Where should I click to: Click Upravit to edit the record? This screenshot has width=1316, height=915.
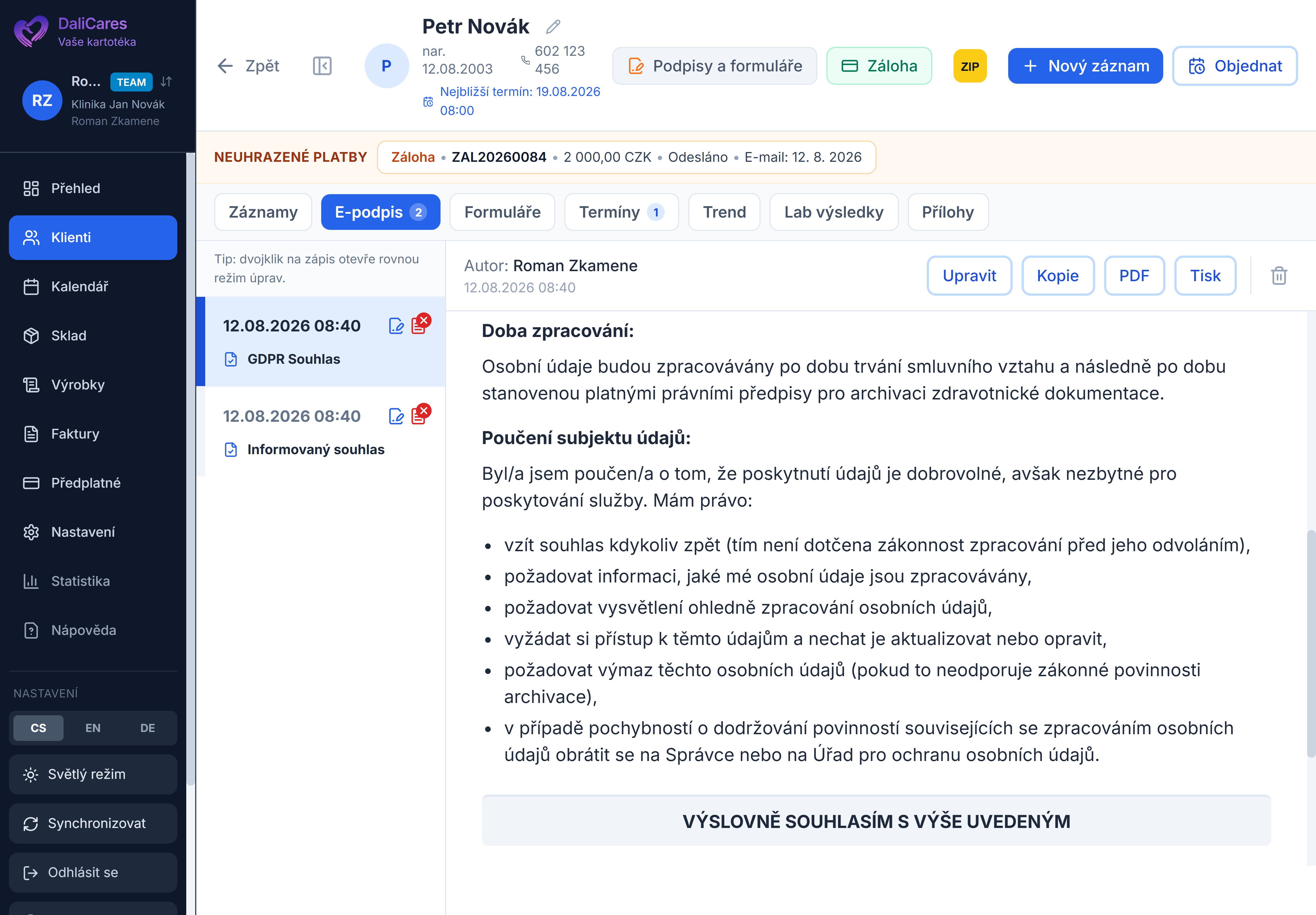point(969,276)
